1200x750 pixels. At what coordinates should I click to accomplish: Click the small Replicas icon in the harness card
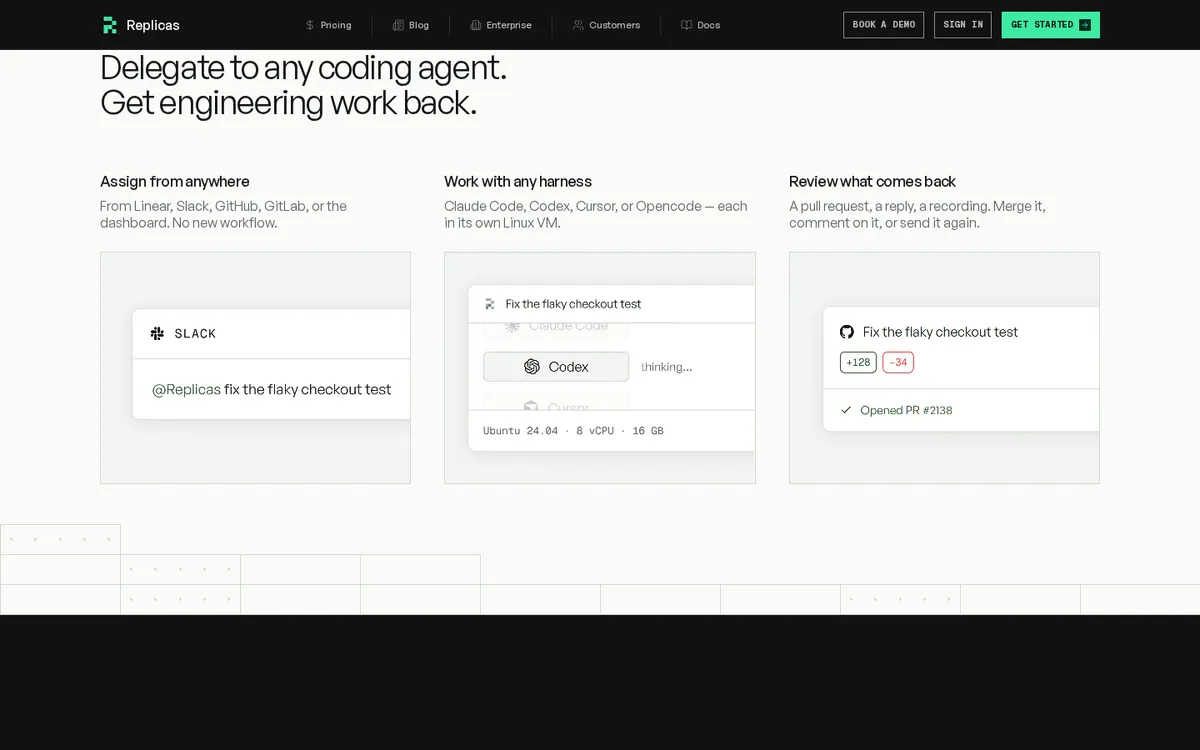(490, 304)
